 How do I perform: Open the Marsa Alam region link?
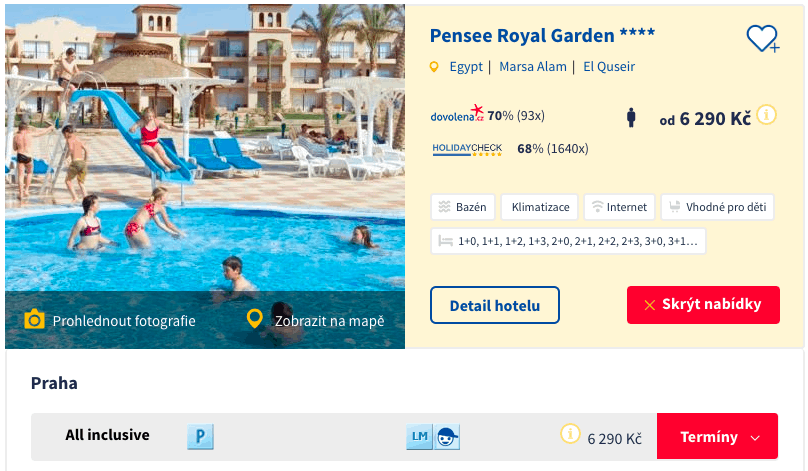pyautogui.click(x=530, y=67)
